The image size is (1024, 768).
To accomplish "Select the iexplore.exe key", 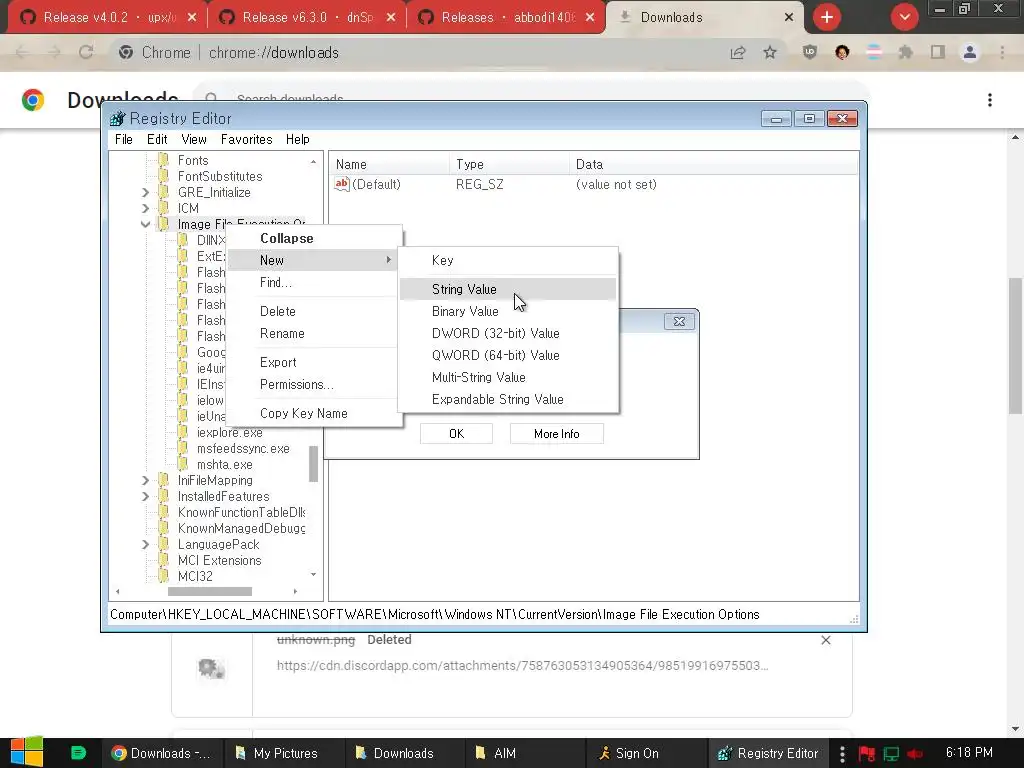I will tap(229, 432).
